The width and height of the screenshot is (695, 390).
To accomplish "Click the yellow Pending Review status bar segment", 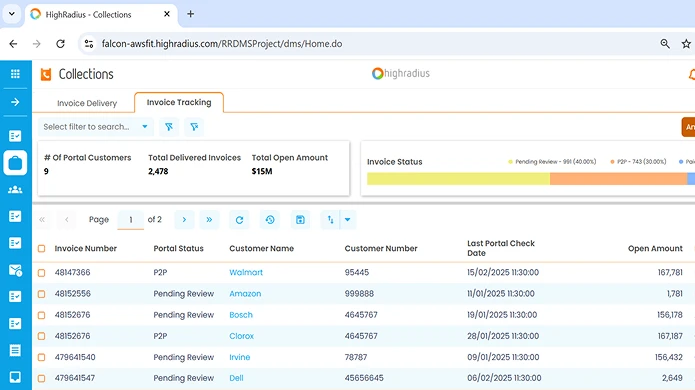I will click(x=458, y=179).
